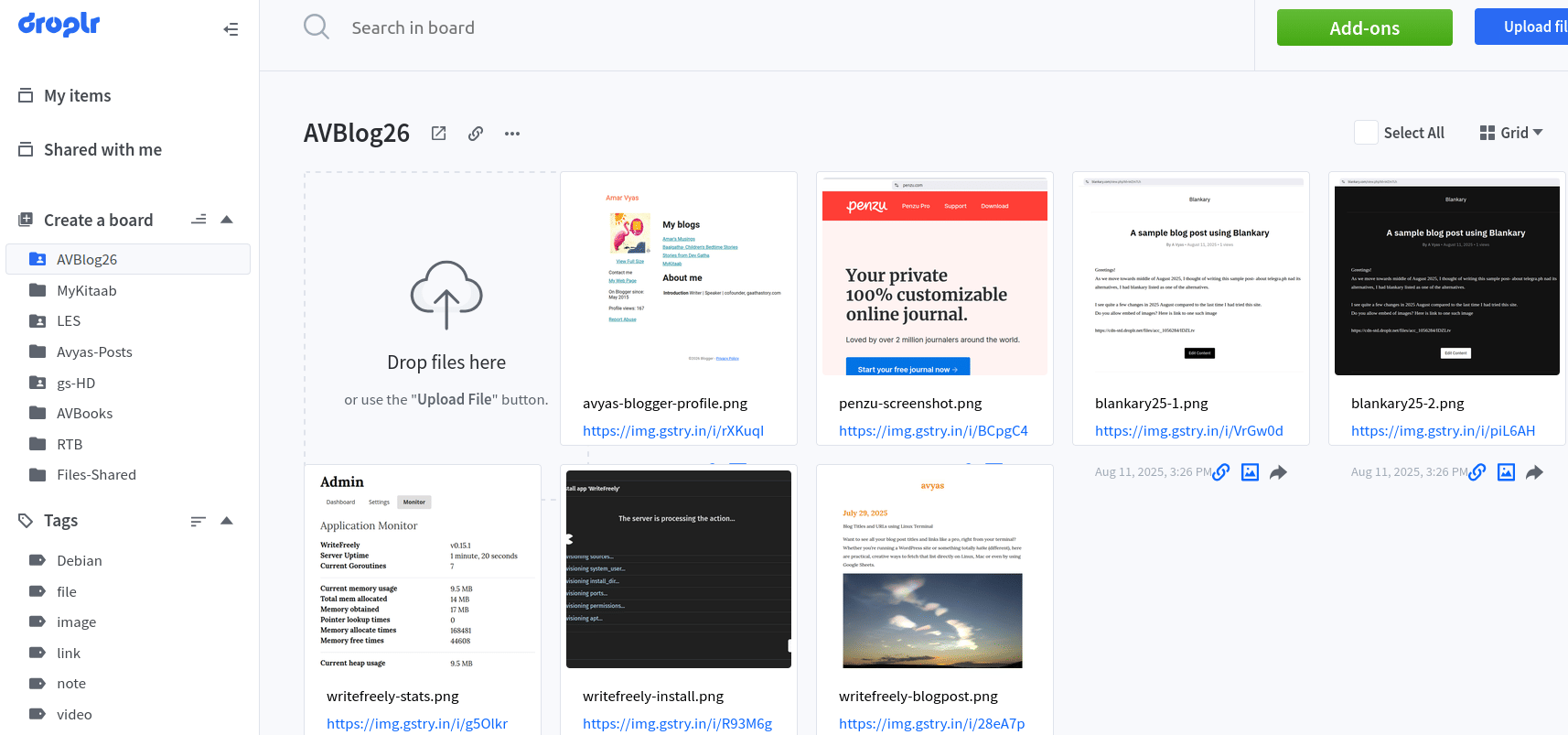
Task: Click the cloud upload icon in drop zone
Action: 446,295
